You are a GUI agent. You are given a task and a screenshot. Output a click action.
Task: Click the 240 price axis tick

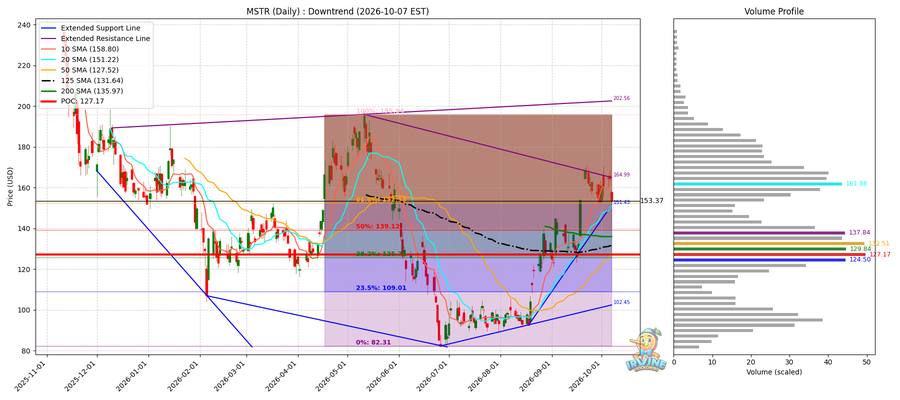pos(25,25)
